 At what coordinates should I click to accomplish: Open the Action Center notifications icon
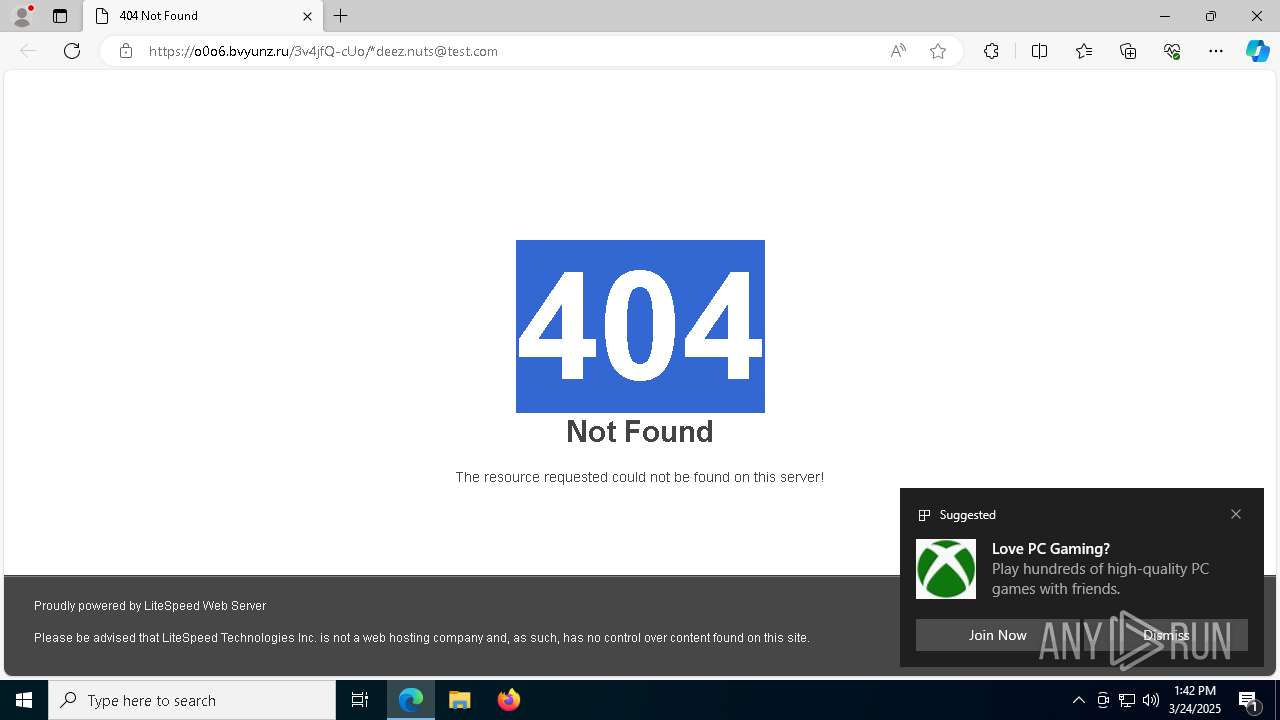tap(1250, 700)
